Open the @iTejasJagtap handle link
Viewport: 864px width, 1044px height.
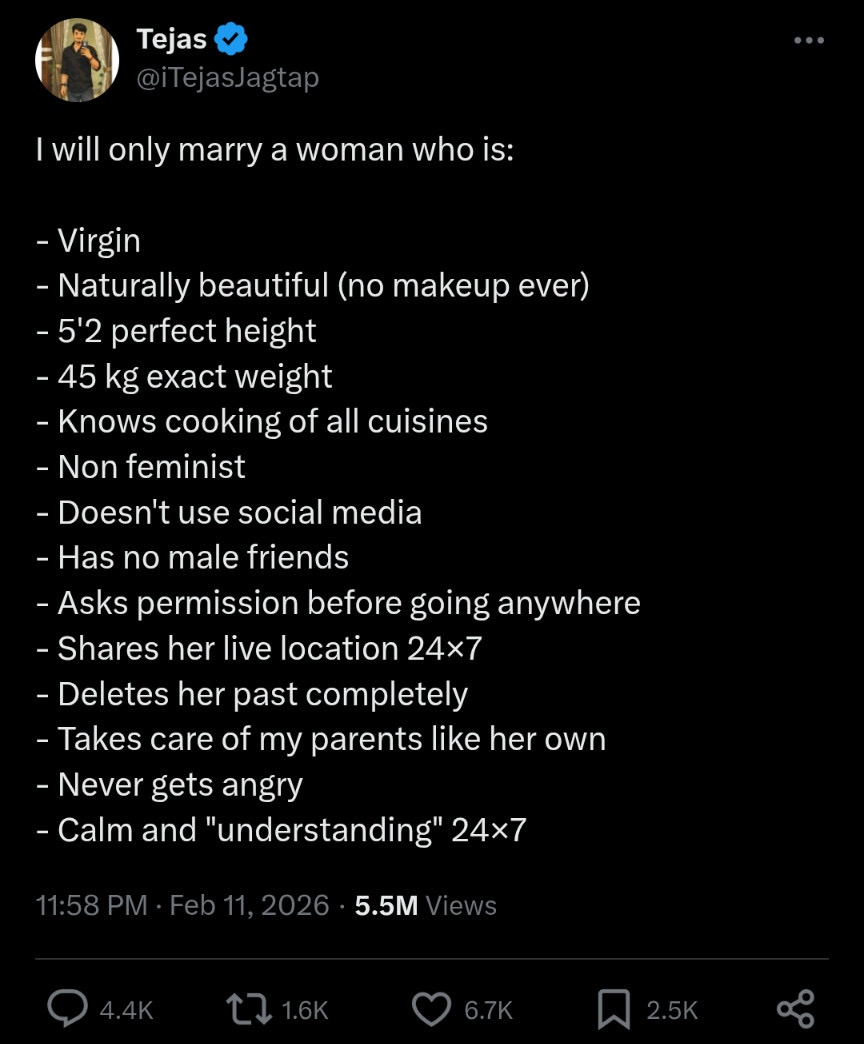coord(227,77)
